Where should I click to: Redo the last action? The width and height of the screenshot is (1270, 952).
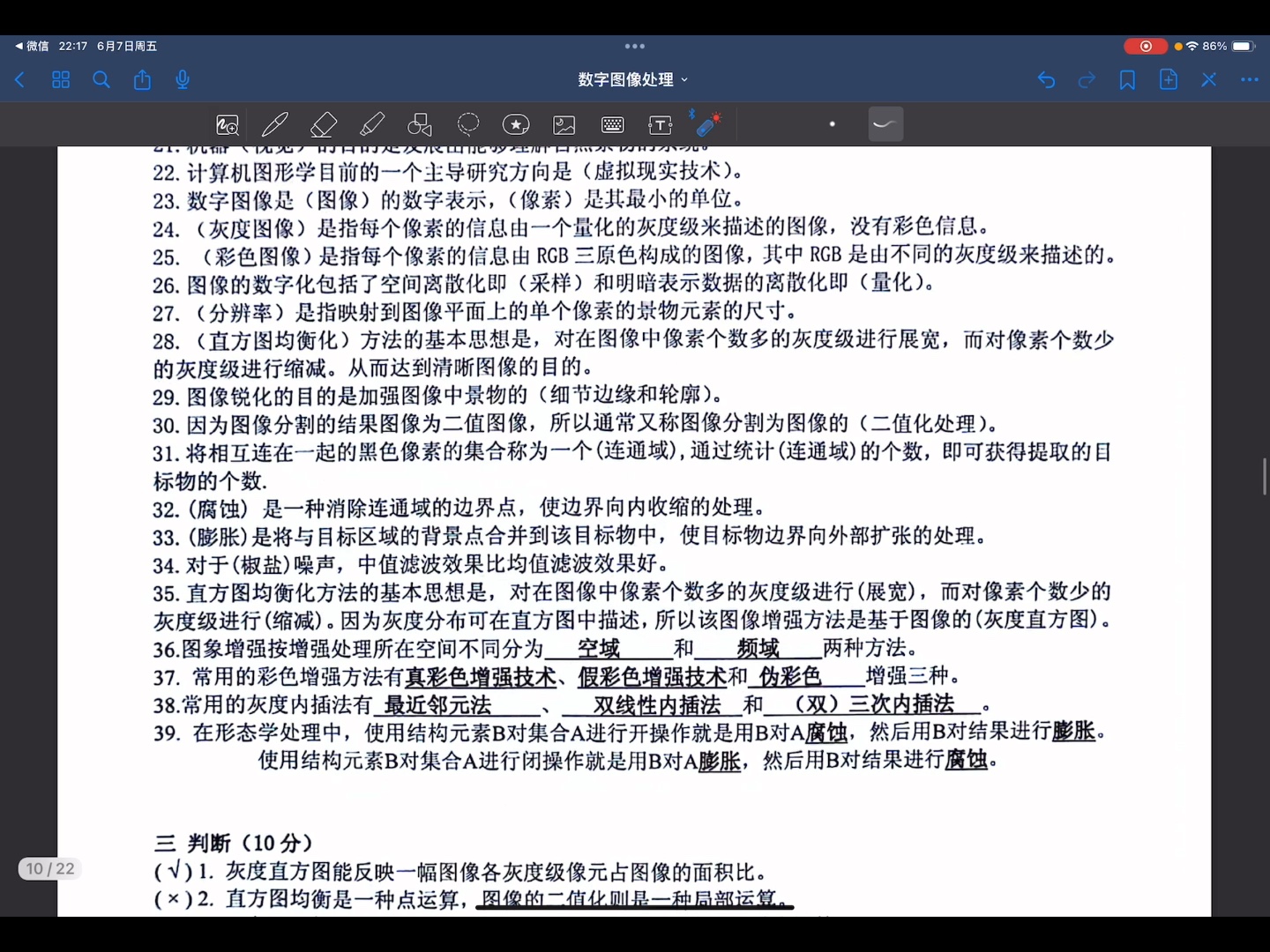click(1087, 80)
